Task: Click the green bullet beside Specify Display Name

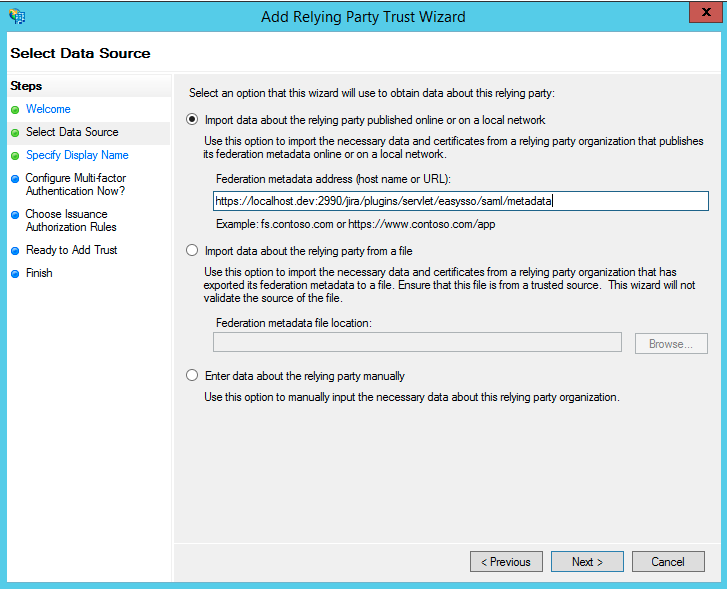Action: [15, 156]
